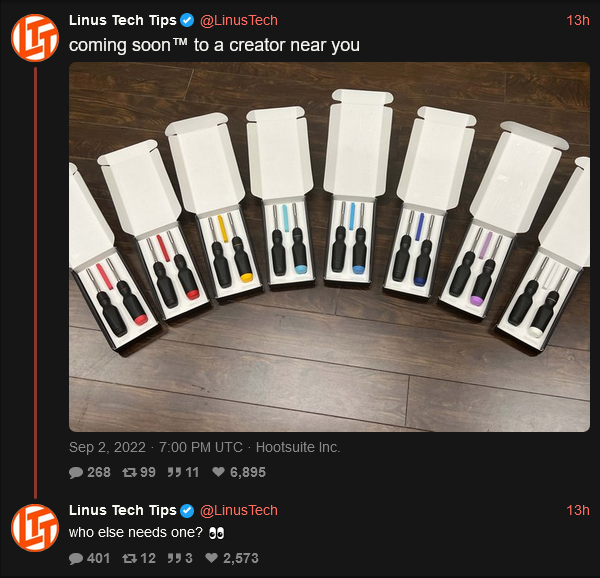Image resolution: width=600 pixels, height=578 pixels.
Task: Click the quote icon showing 3
Action: [174, 558]
